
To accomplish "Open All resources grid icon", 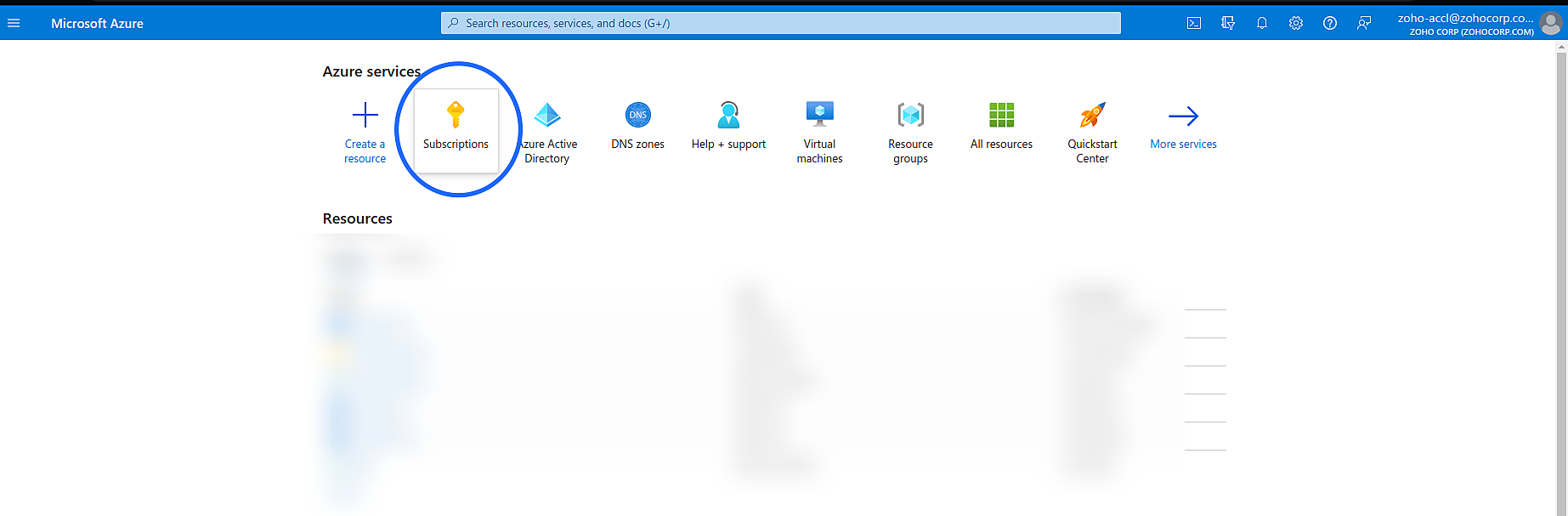I will pyautogui.click(x=1001, y=116).
